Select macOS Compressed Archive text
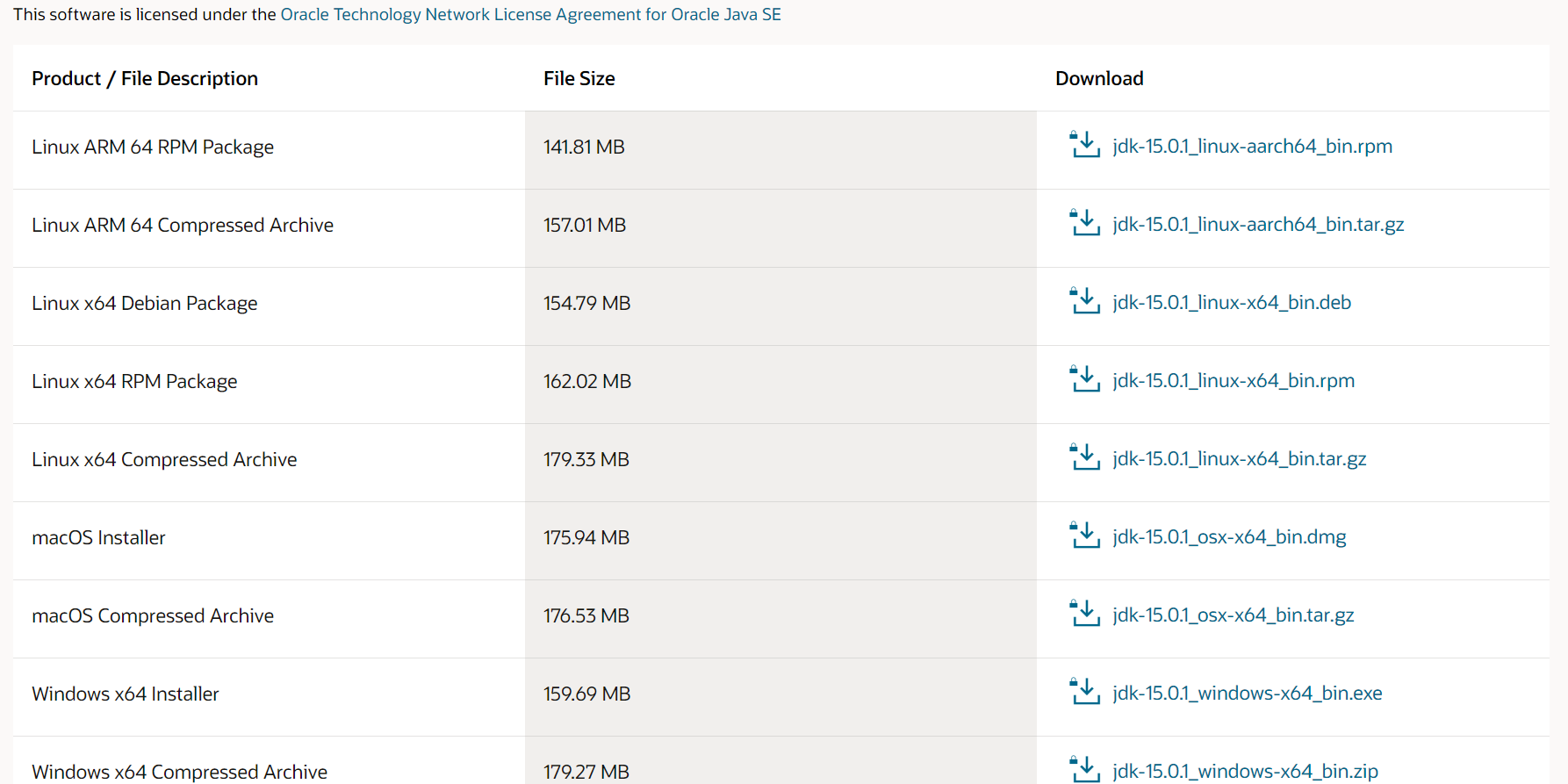1568x784 pixels. 153,616
